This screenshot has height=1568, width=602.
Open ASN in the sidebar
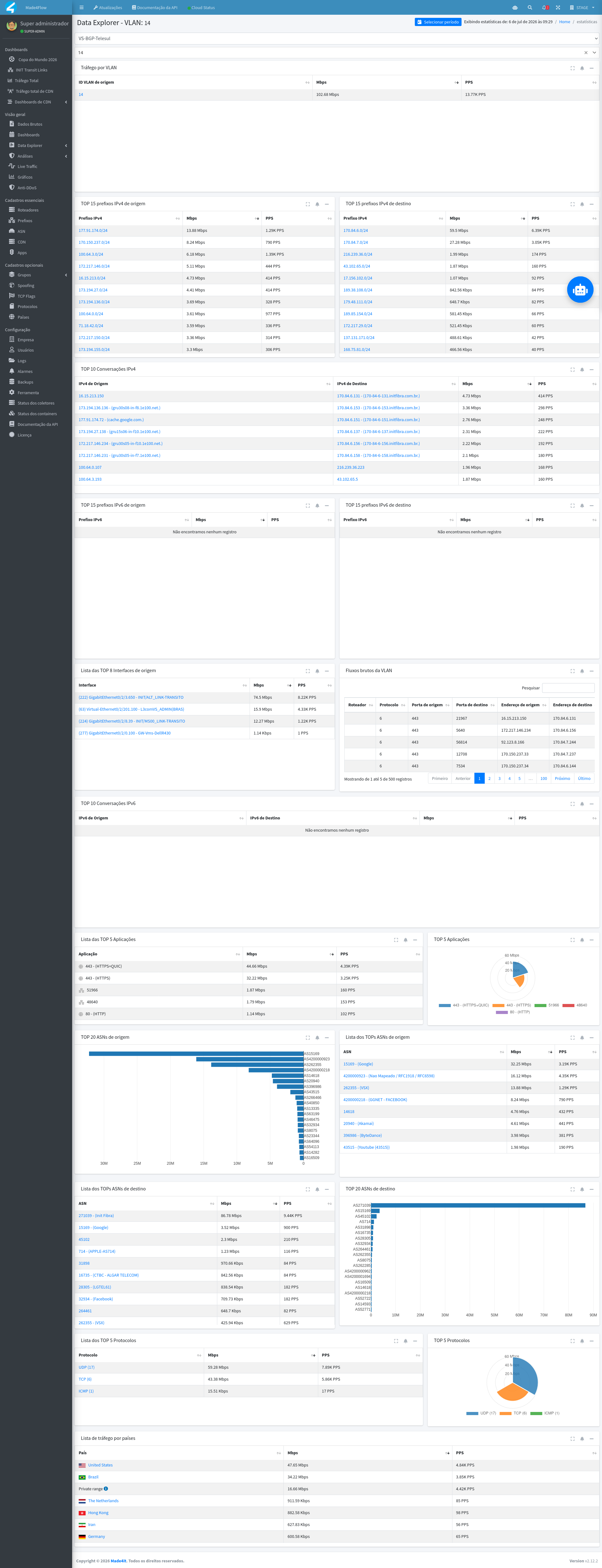(x=21, y=231)
